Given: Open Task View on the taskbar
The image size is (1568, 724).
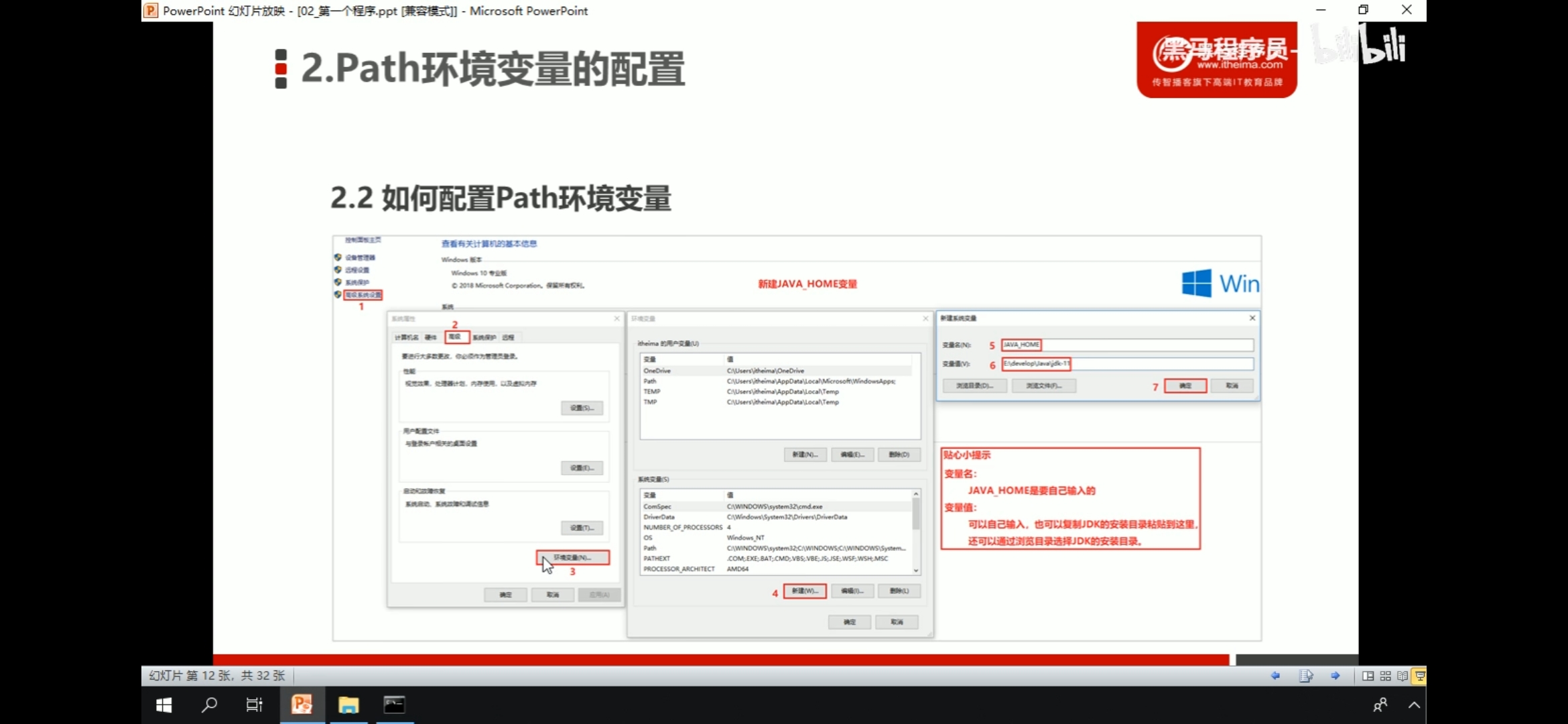Looking at the screenshot, I should tap(255, 705).
